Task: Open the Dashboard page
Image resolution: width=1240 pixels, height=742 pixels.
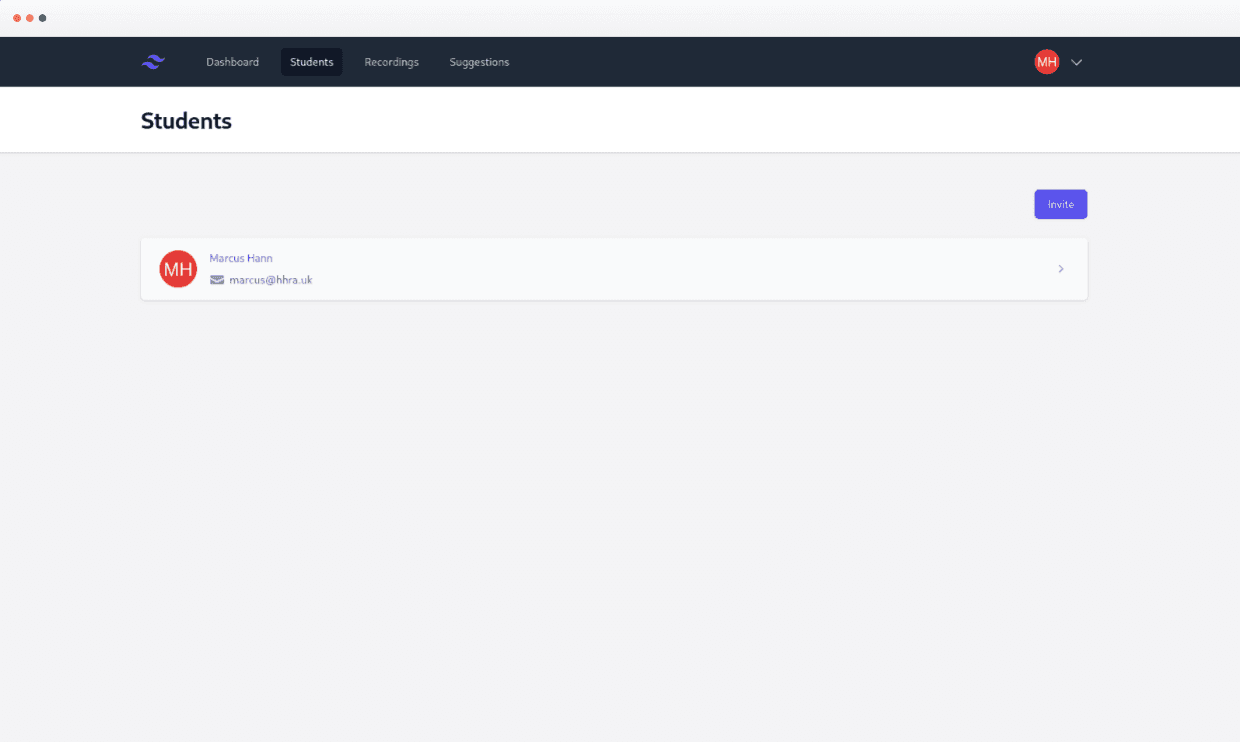Action: pos(232,62)
